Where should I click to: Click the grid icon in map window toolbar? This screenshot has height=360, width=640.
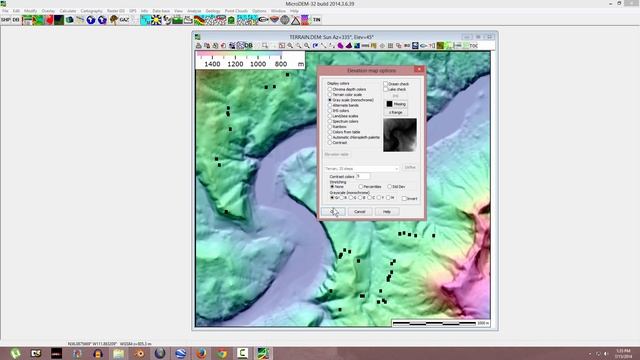click(390, 46)
